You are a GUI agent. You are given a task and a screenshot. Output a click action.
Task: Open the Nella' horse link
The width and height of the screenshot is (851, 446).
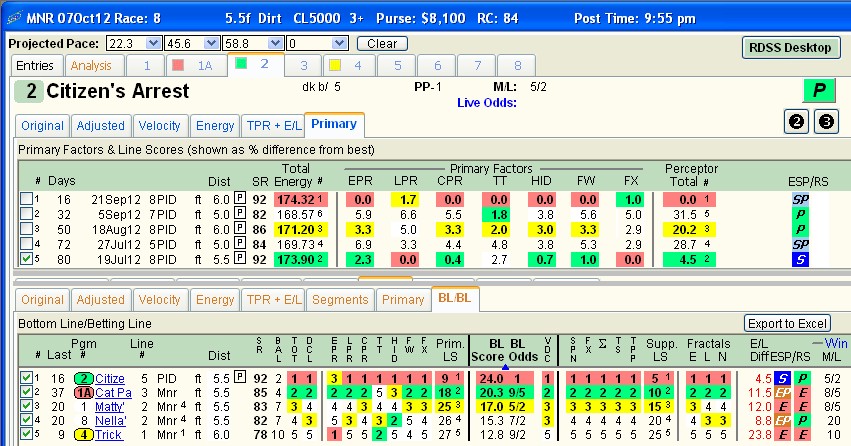[111, 421]
